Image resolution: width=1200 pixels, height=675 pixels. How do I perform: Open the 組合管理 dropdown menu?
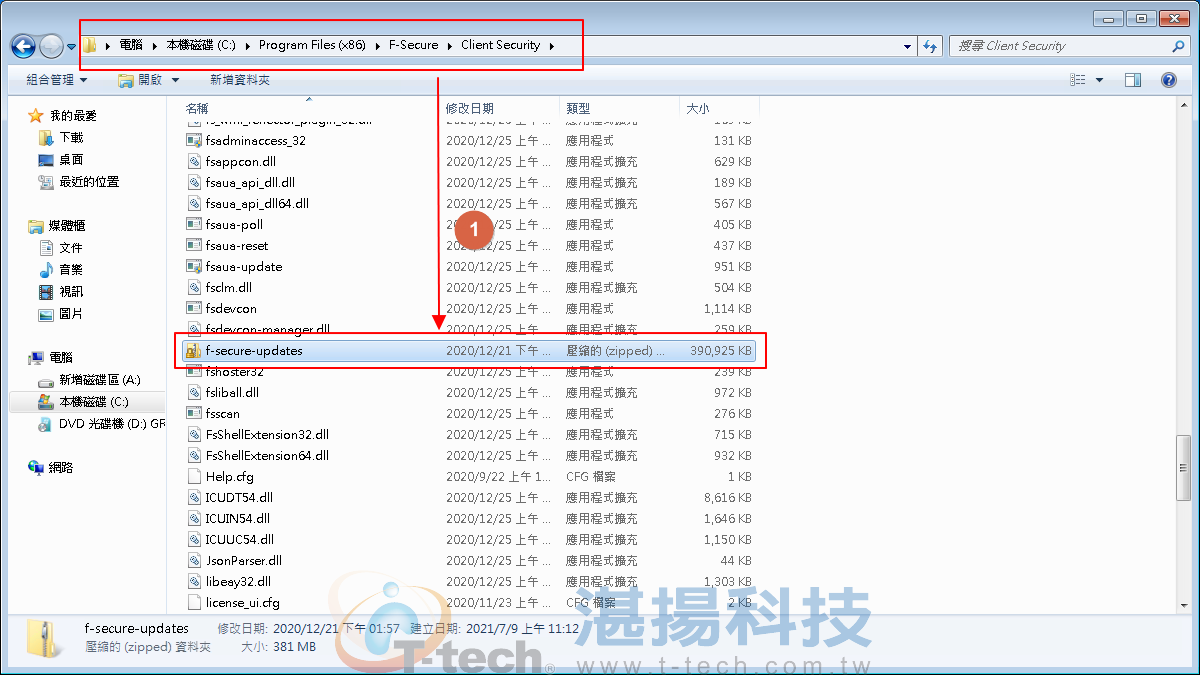pyautogui.click(x=56, y=80)
